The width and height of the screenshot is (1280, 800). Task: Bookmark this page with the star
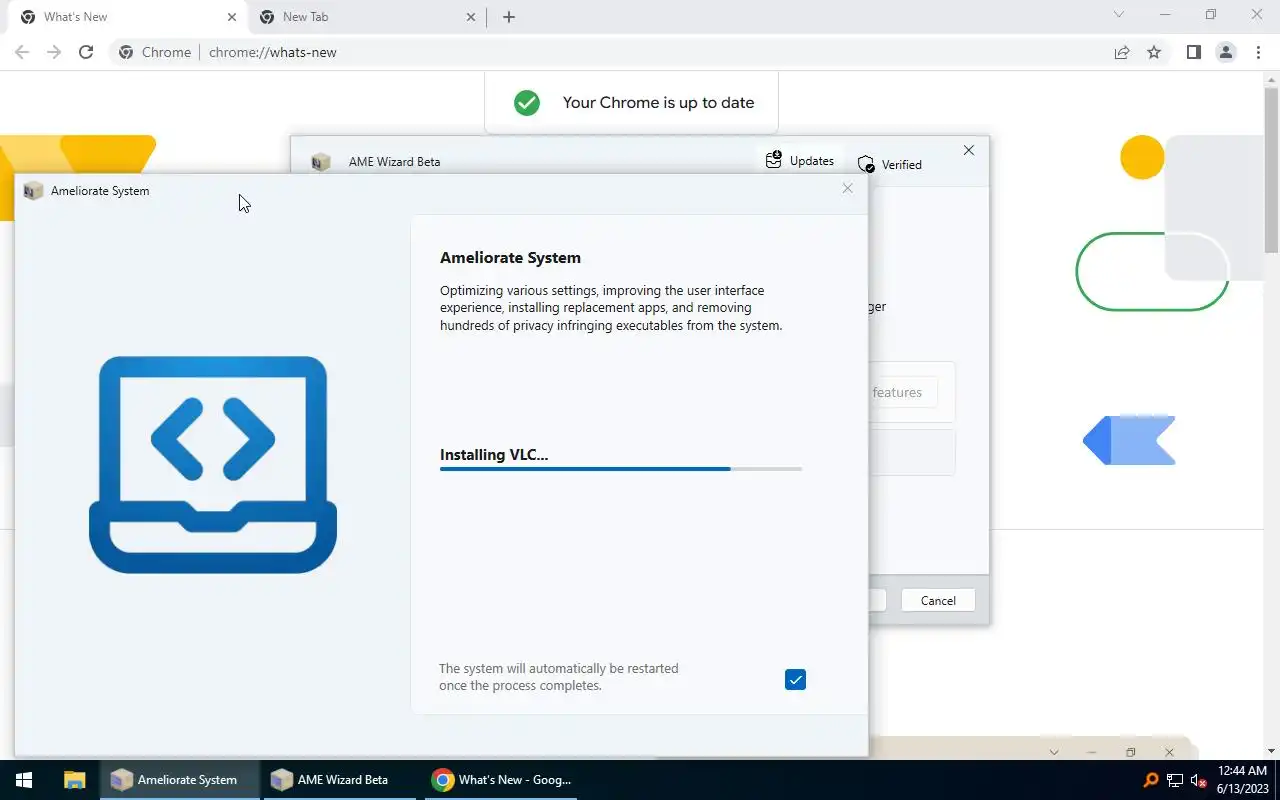pyautogui.click(x=1154, y=52)
